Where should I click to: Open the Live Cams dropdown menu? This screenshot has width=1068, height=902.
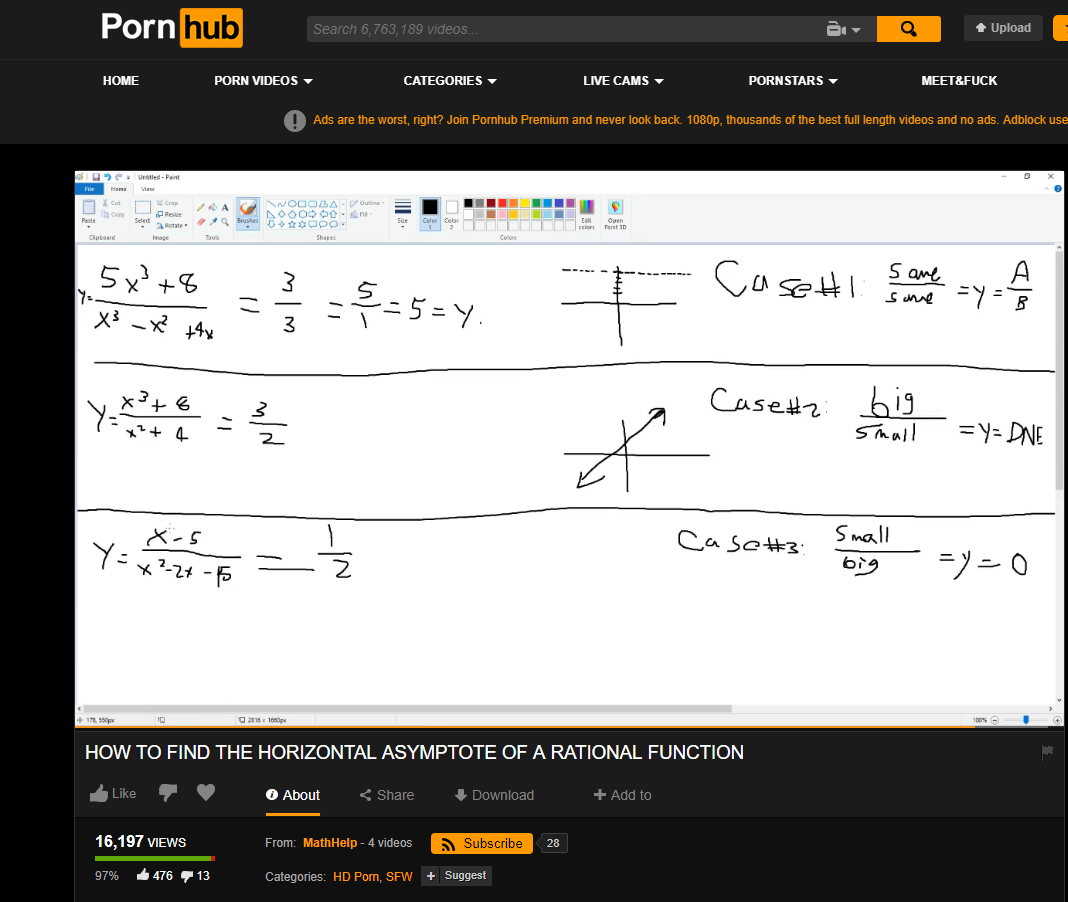point(623,80)
